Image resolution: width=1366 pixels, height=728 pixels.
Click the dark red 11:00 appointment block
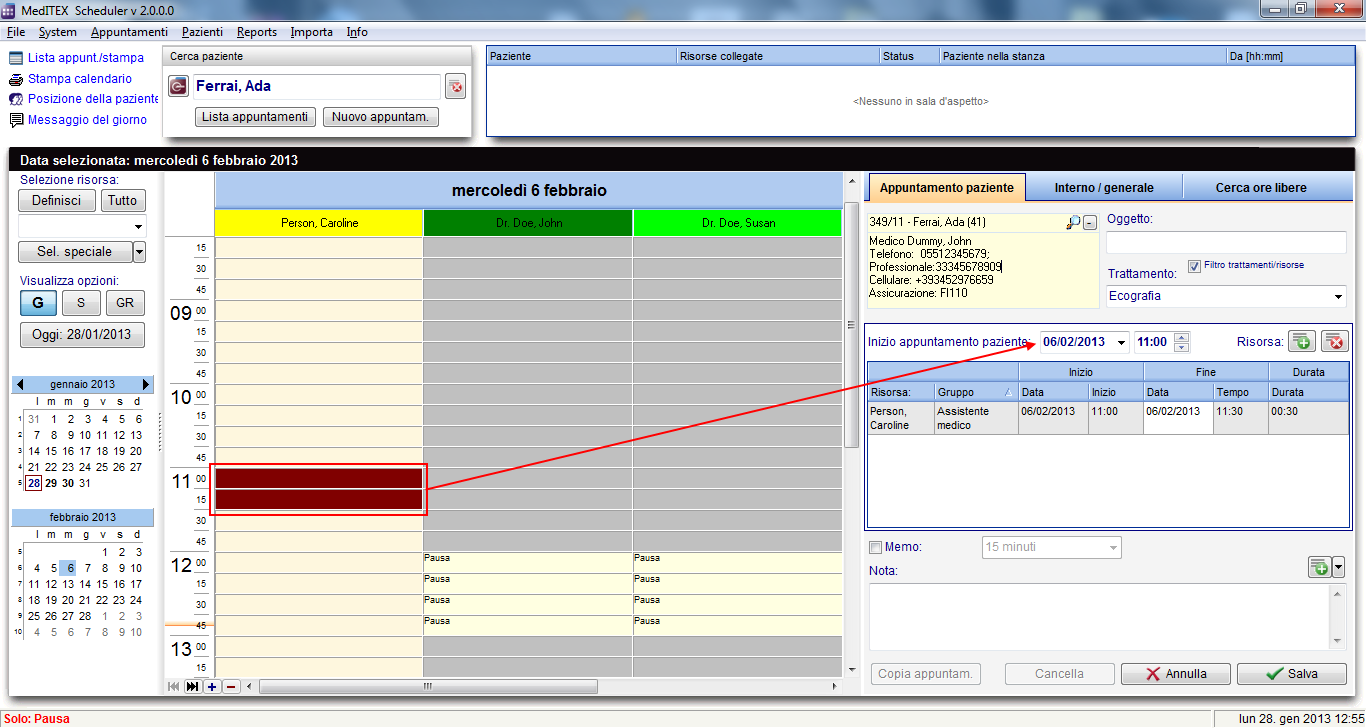coord(319,489)
